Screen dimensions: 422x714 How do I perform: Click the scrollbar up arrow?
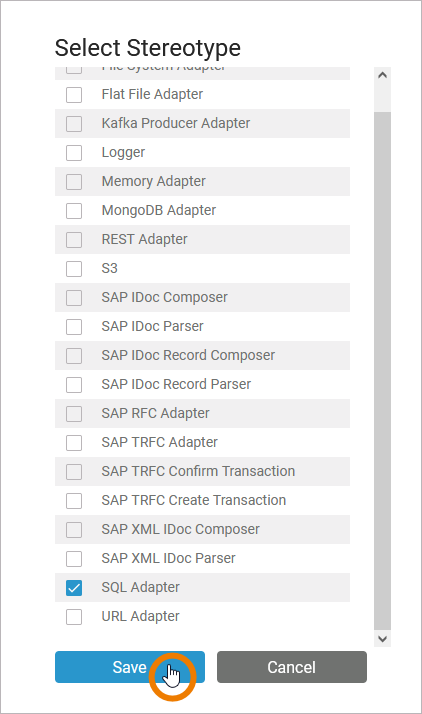coord(382,75)
